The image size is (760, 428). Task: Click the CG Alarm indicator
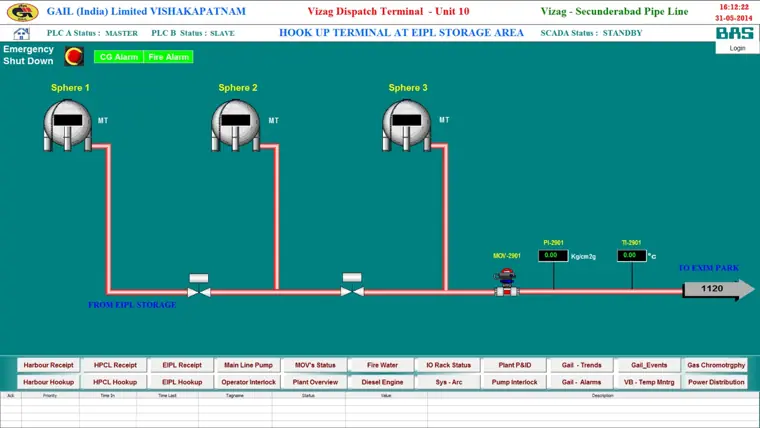[119, 57]
